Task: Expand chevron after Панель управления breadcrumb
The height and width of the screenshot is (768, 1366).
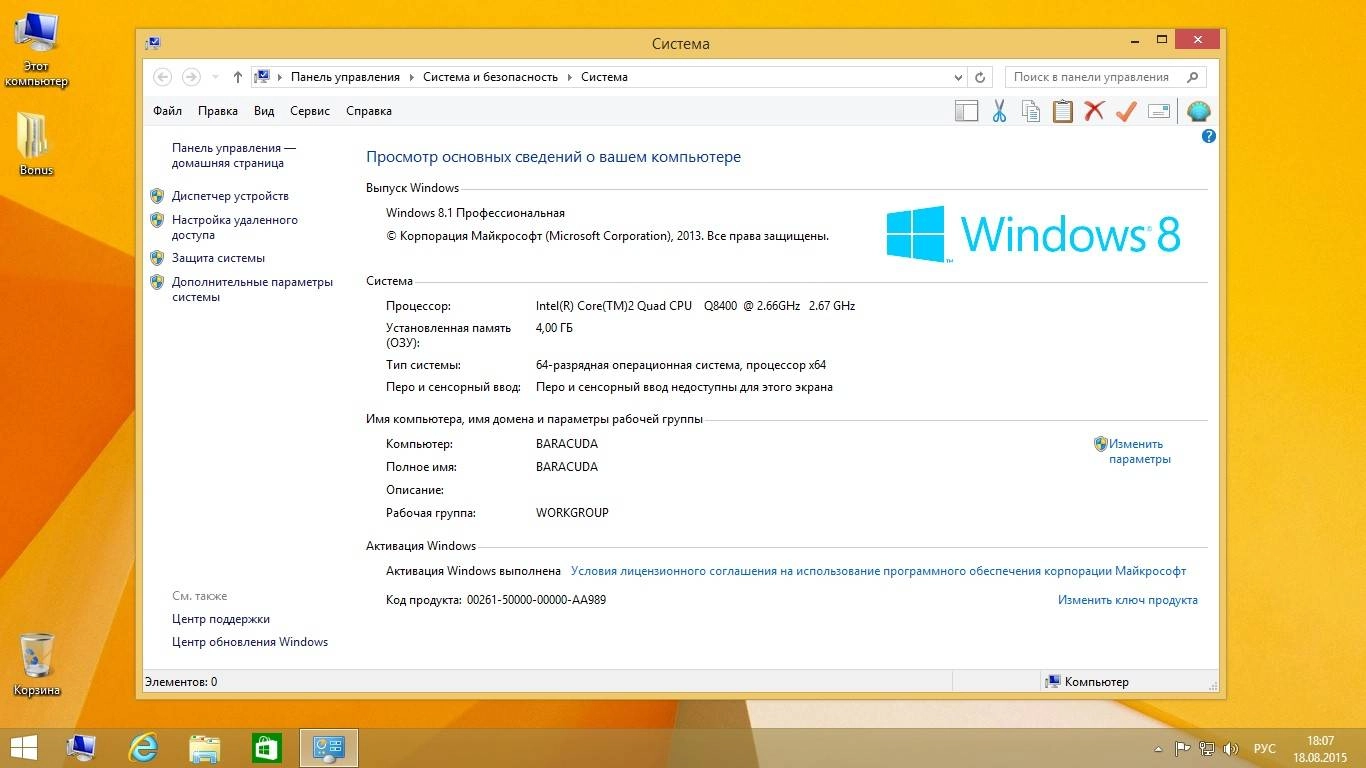Action: [x=411, y=77]
